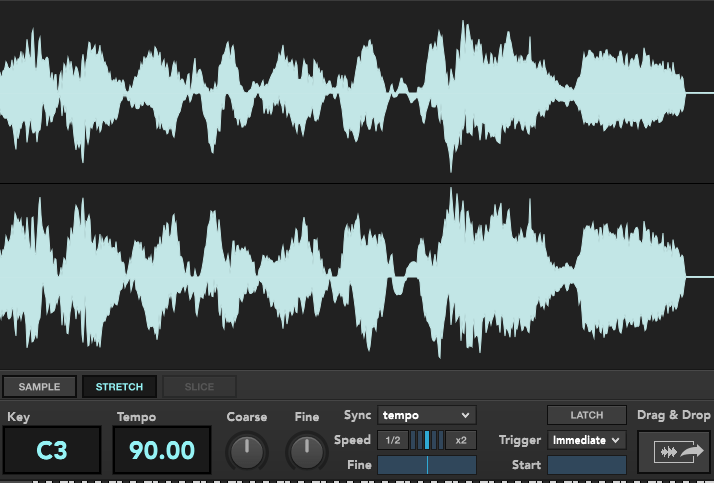The image size is (714, 483).
Task: Click the flat waveform tail at the right end
Action: pos(699,92)
